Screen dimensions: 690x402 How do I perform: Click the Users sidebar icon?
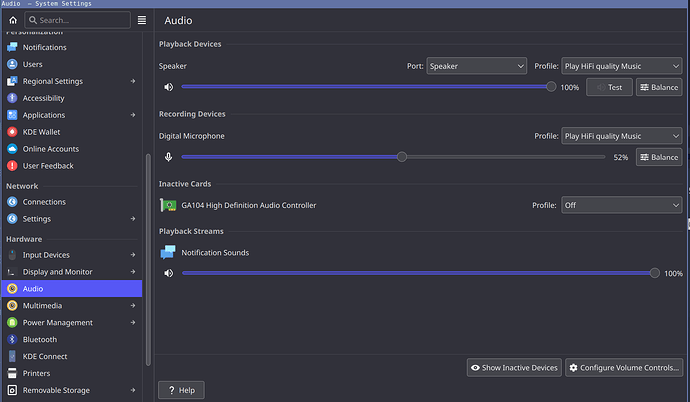12,64
